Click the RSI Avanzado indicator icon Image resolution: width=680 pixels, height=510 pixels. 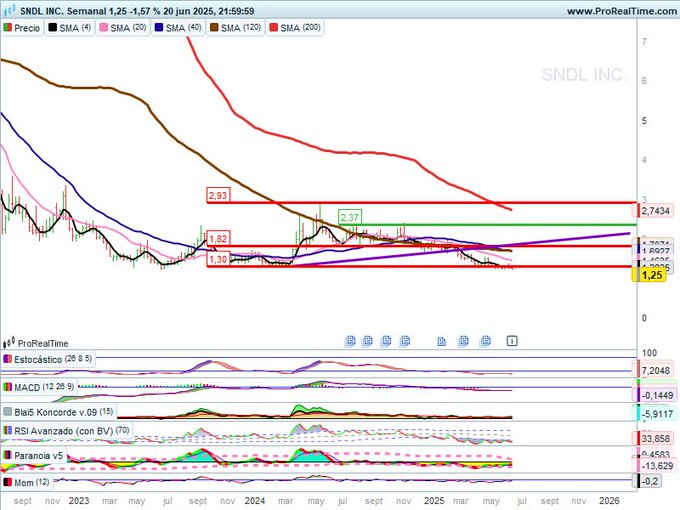(7, 431)
